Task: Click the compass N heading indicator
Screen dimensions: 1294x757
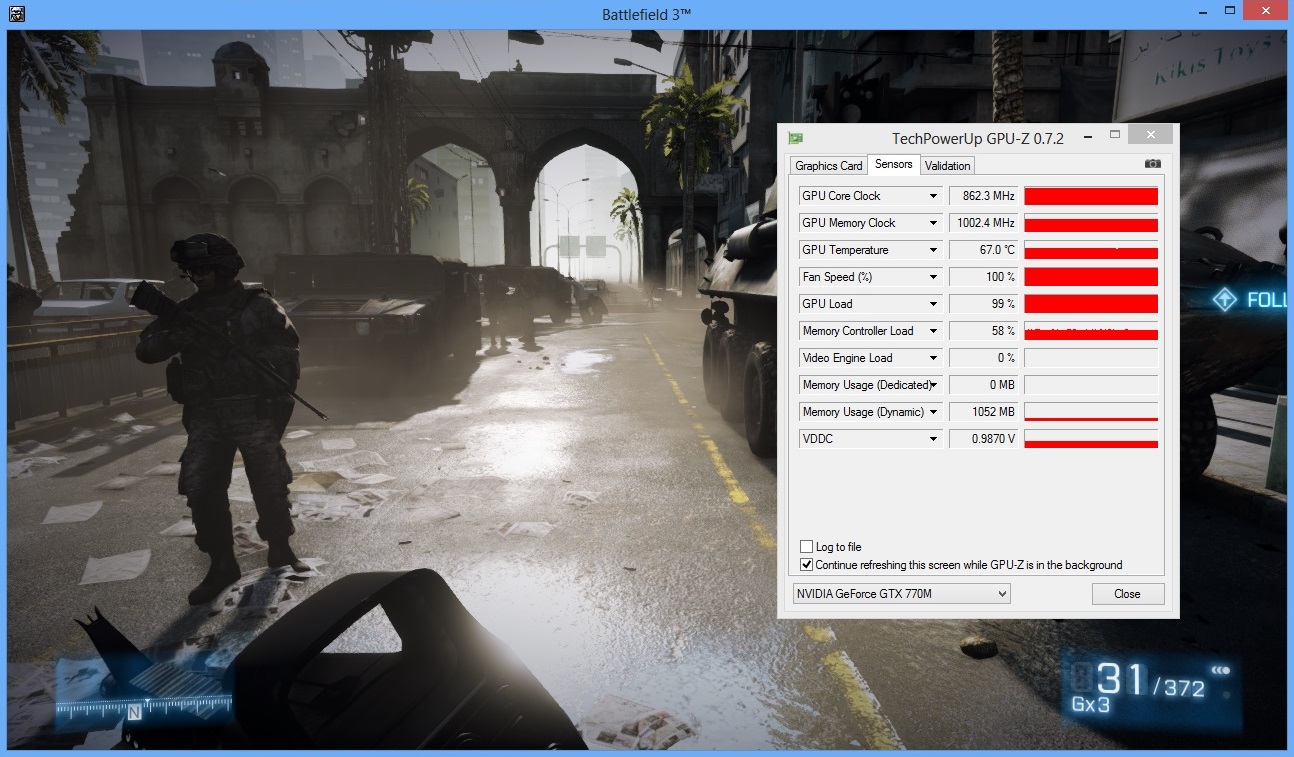Action: pyautogui.click(x=133, y=713)
